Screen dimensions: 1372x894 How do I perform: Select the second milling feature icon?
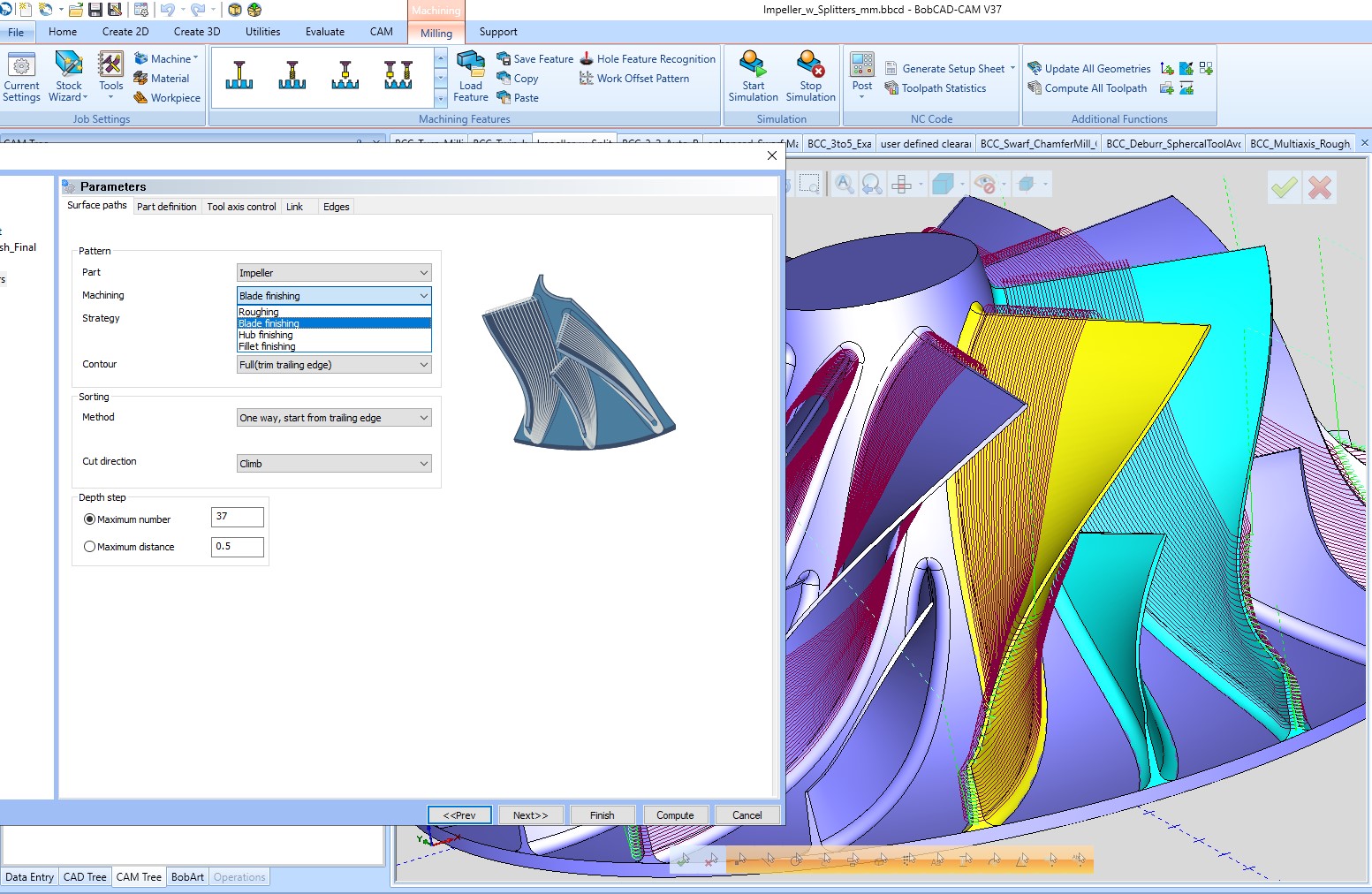tap(292, 75)
